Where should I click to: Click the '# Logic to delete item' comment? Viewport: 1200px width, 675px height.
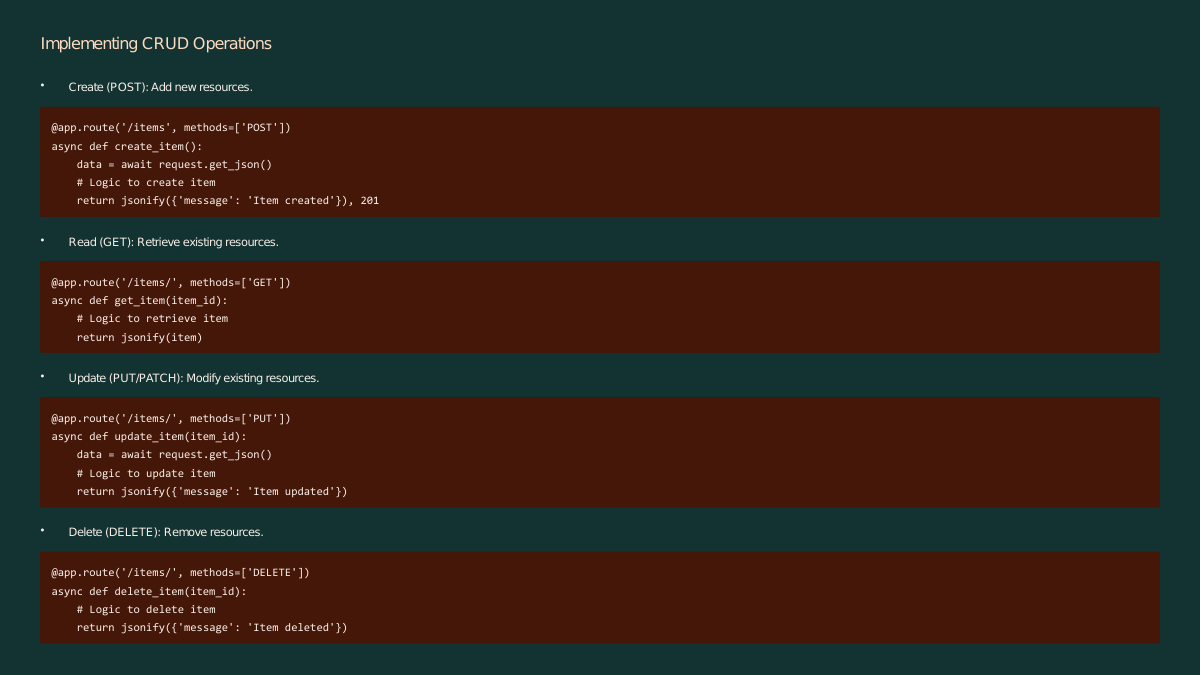(146, 610)
